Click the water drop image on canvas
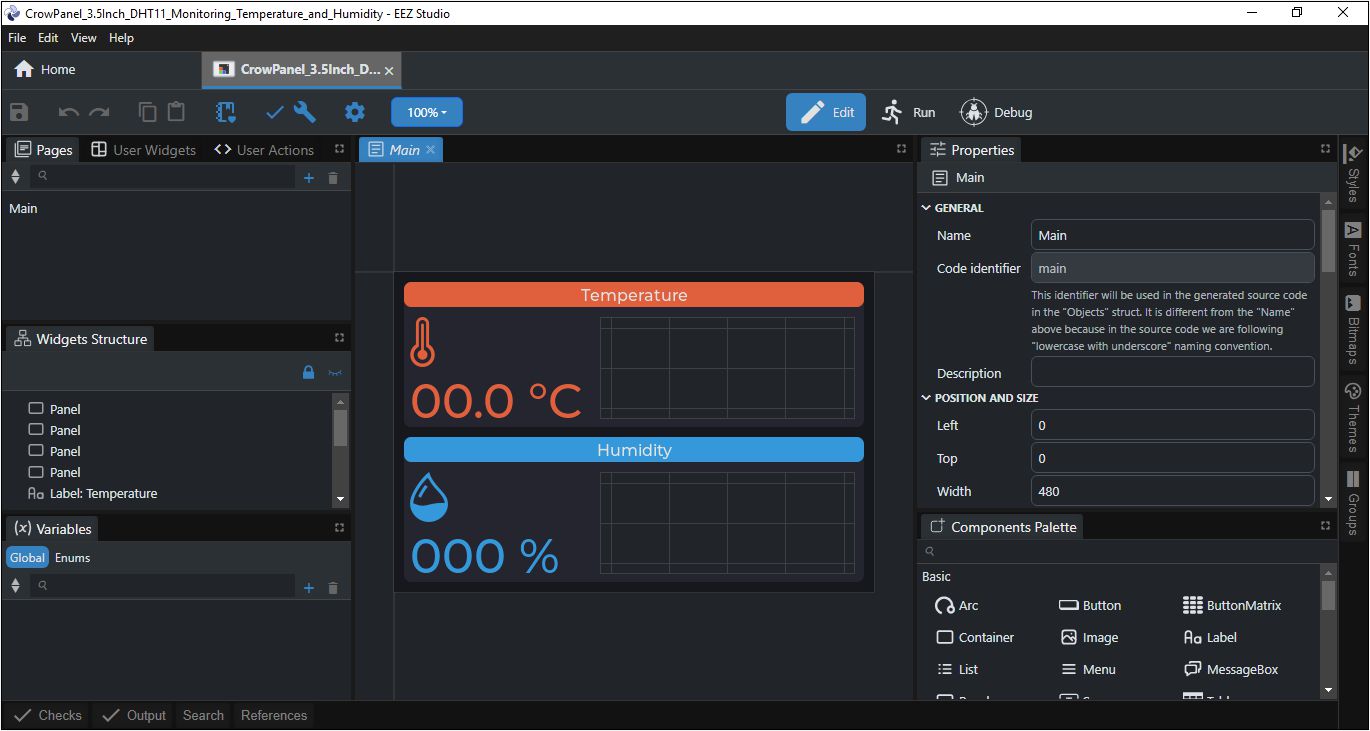The height and width of the screenshot is (731, 1370). click(429, 497)
